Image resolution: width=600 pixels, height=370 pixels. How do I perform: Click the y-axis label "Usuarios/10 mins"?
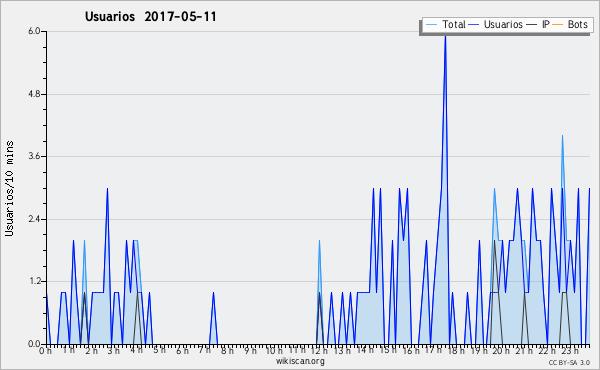(9, 188)
